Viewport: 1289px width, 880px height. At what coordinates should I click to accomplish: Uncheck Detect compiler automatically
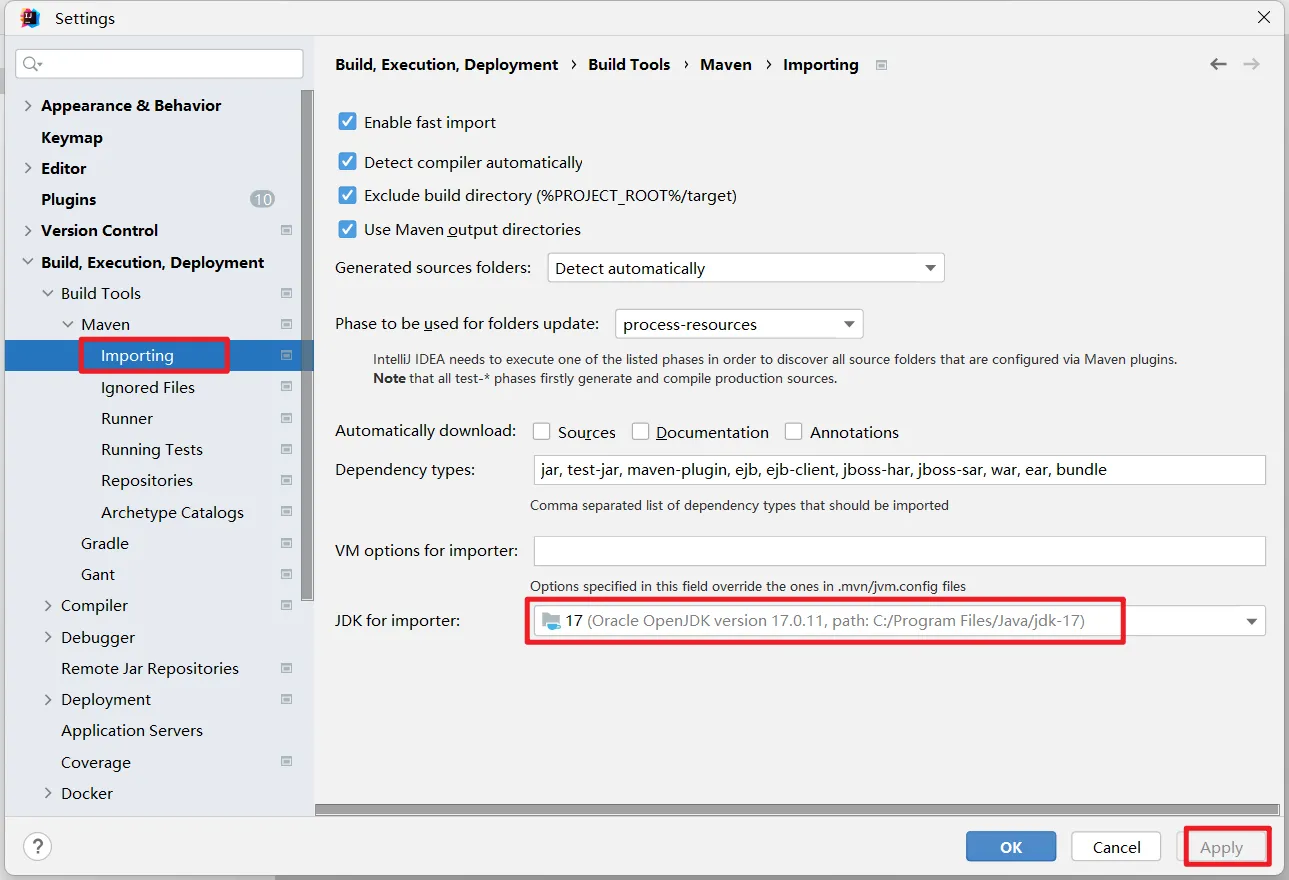[348, 162]
